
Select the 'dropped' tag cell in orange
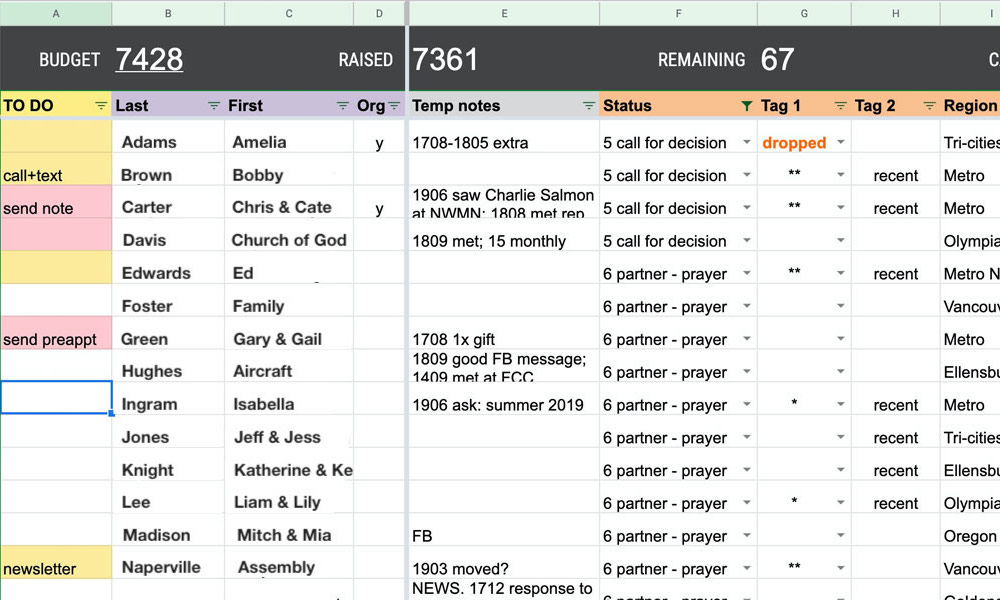[793, 142]
